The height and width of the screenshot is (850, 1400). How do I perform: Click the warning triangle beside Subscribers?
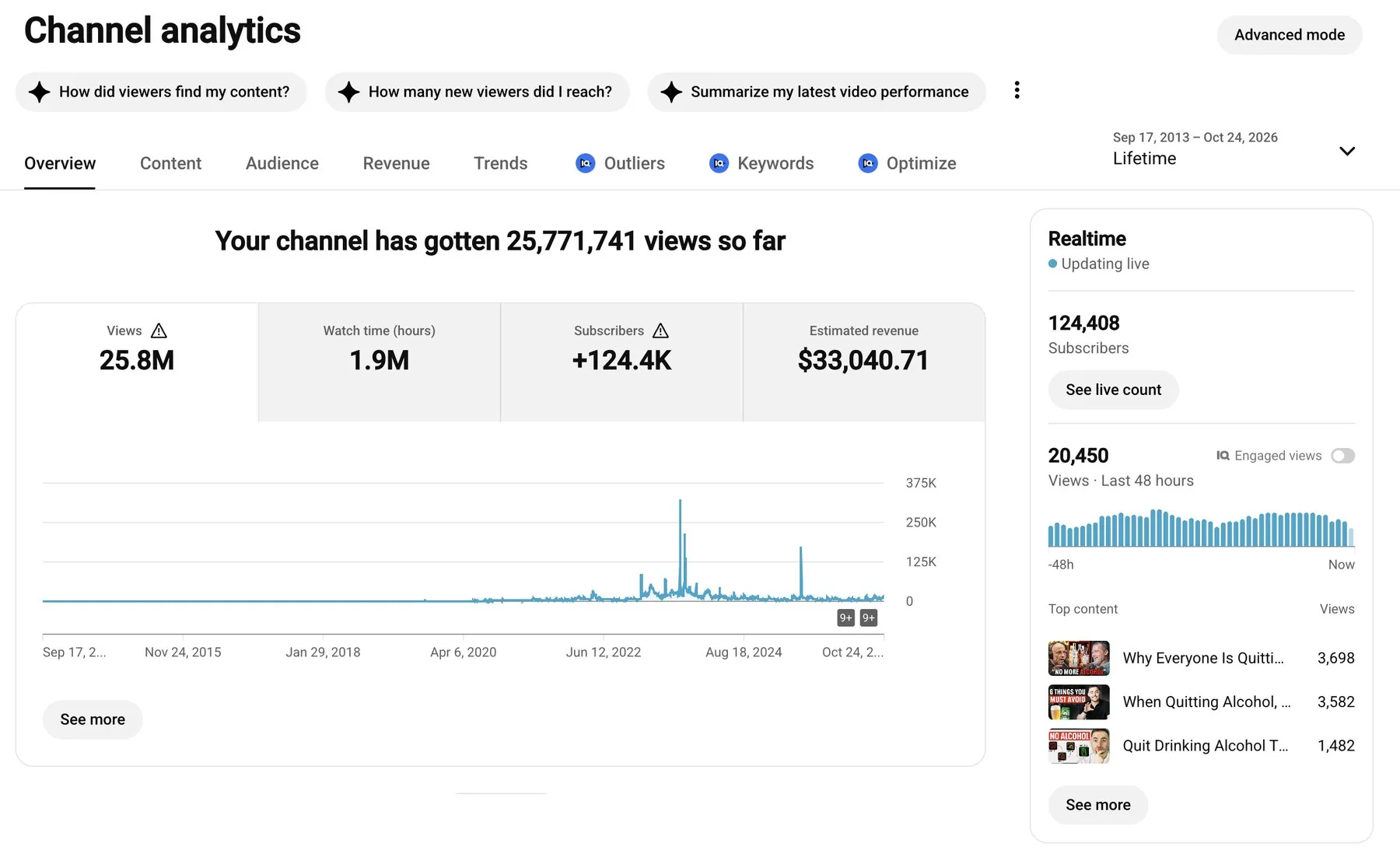[660, 331]
